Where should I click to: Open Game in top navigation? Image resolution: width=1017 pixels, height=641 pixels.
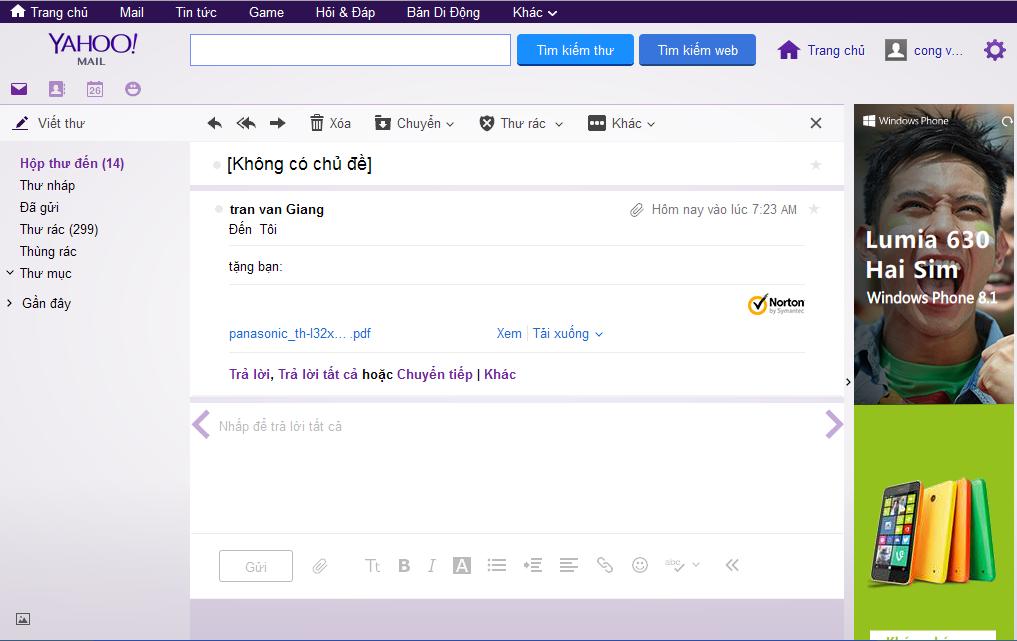(267, 12)
